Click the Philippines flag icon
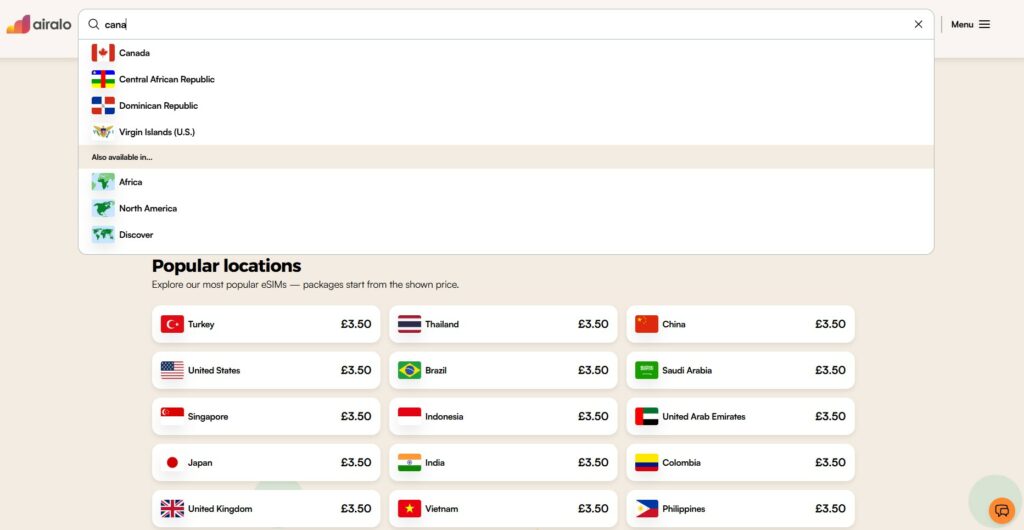 click(647, 508)
